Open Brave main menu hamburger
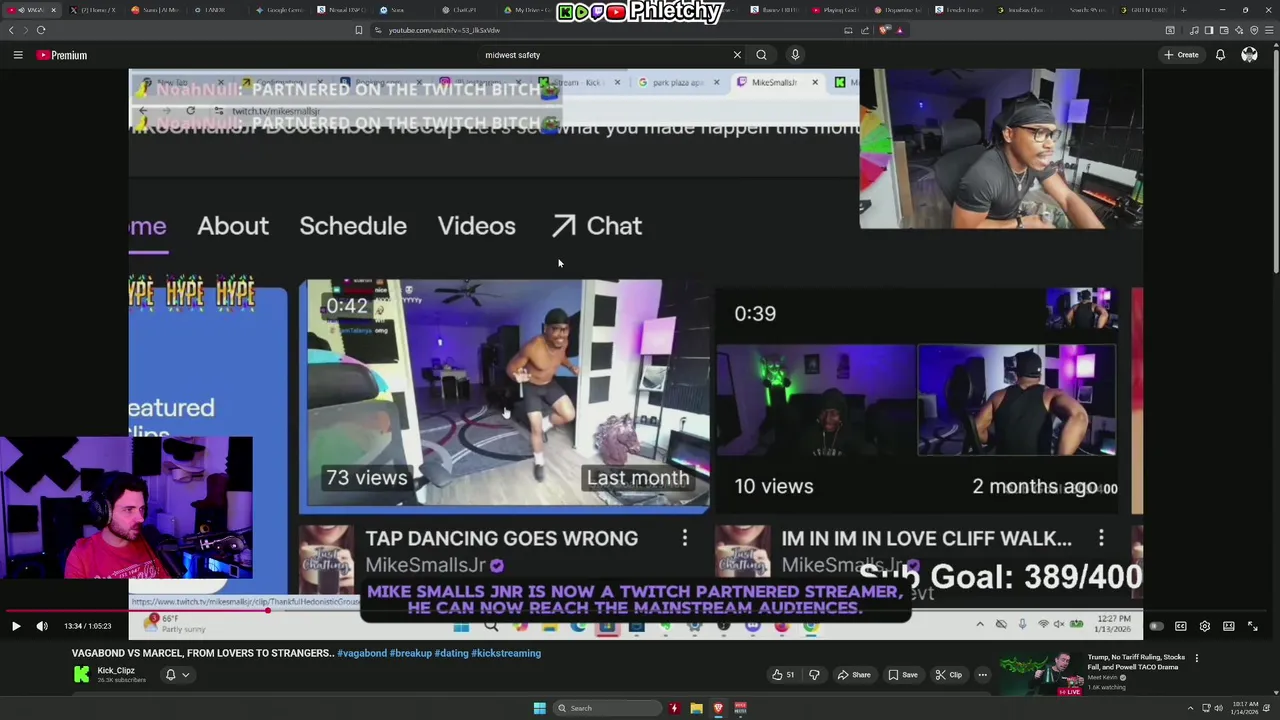This screenshot has height=720, width=1280. 1270,30
